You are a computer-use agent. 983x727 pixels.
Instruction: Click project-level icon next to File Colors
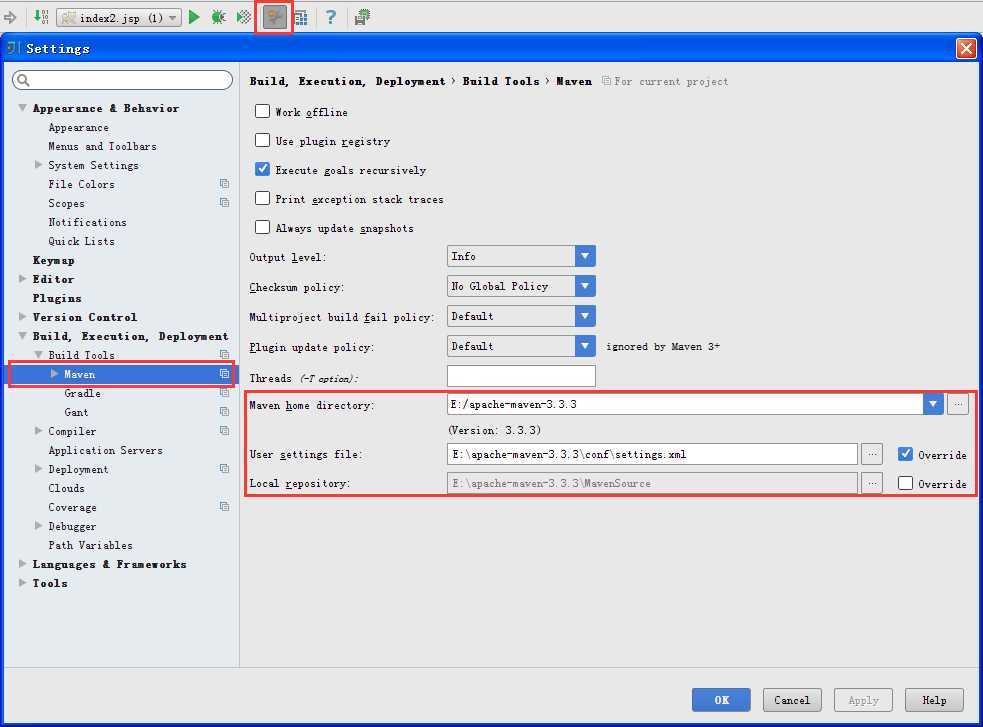[x=224, y=184]
